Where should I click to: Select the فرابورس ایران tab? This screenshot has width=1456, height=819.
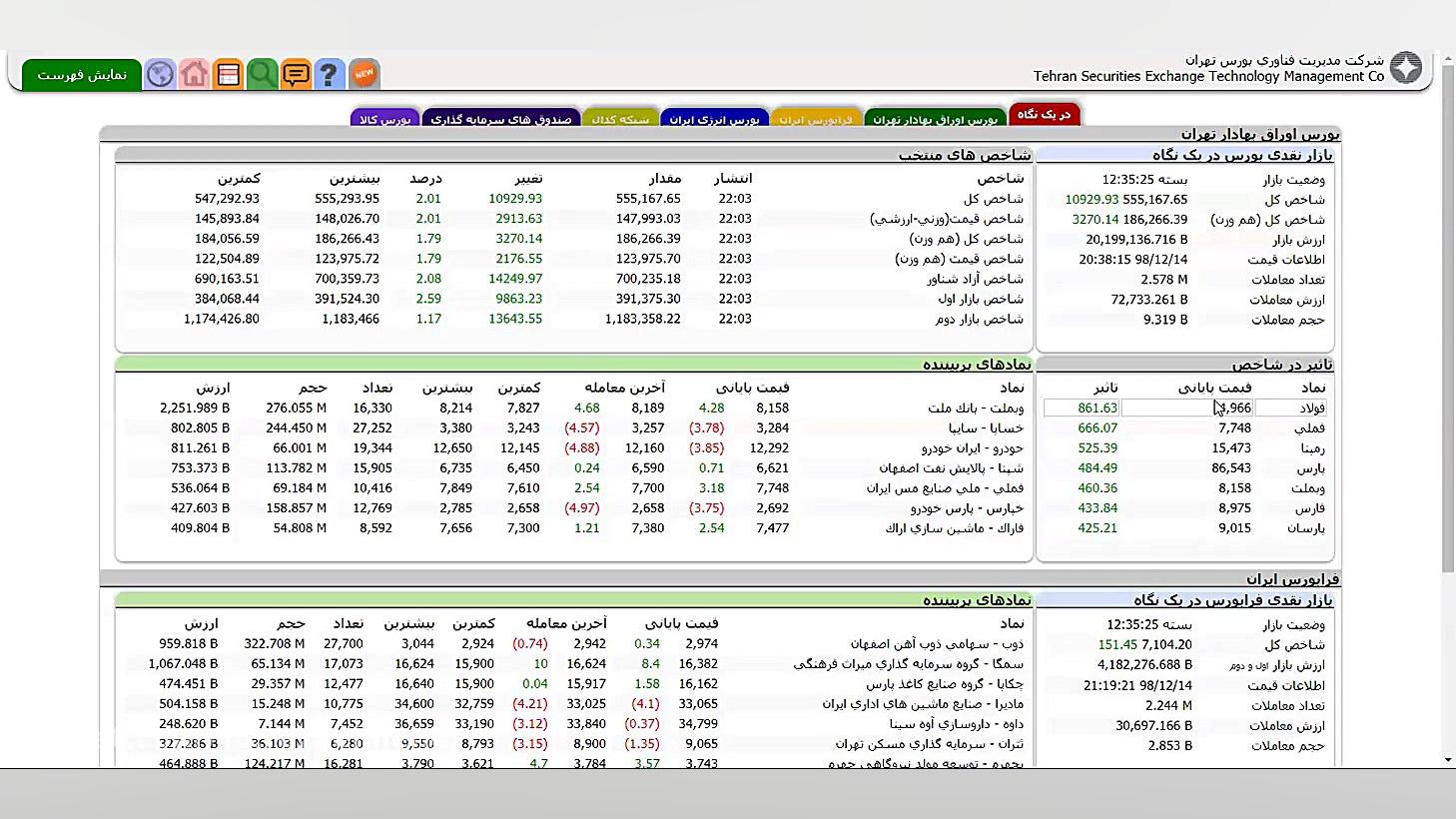(x=817, y=116)
